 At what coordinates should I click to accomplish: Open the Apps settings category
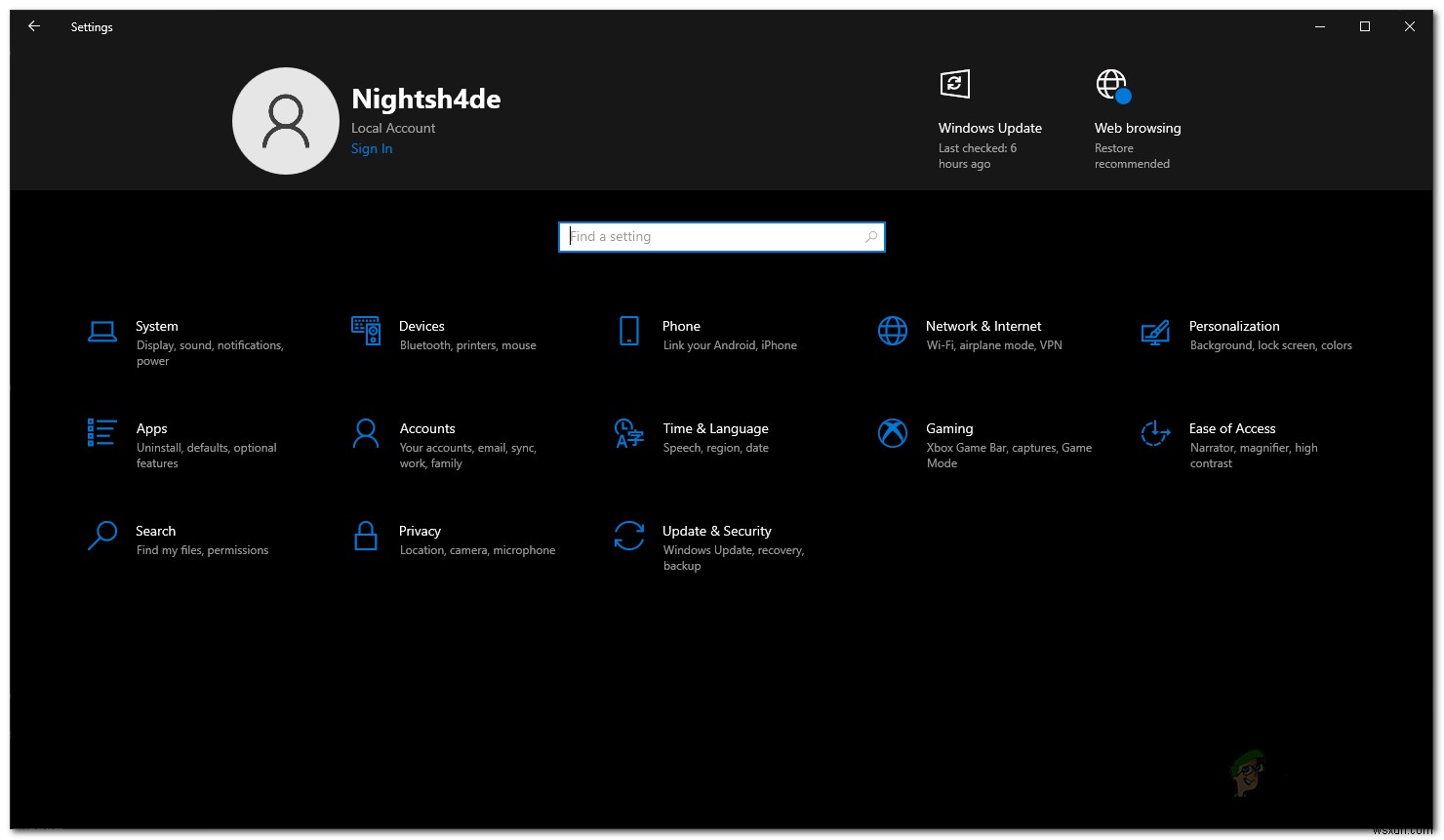coord(151,437)
